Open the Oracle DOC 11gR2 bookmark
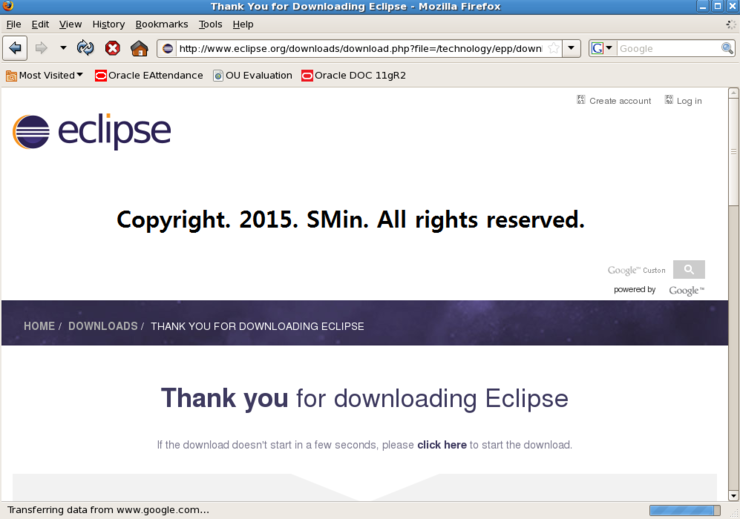Screen dimensions: 740x519 point(353,75)
